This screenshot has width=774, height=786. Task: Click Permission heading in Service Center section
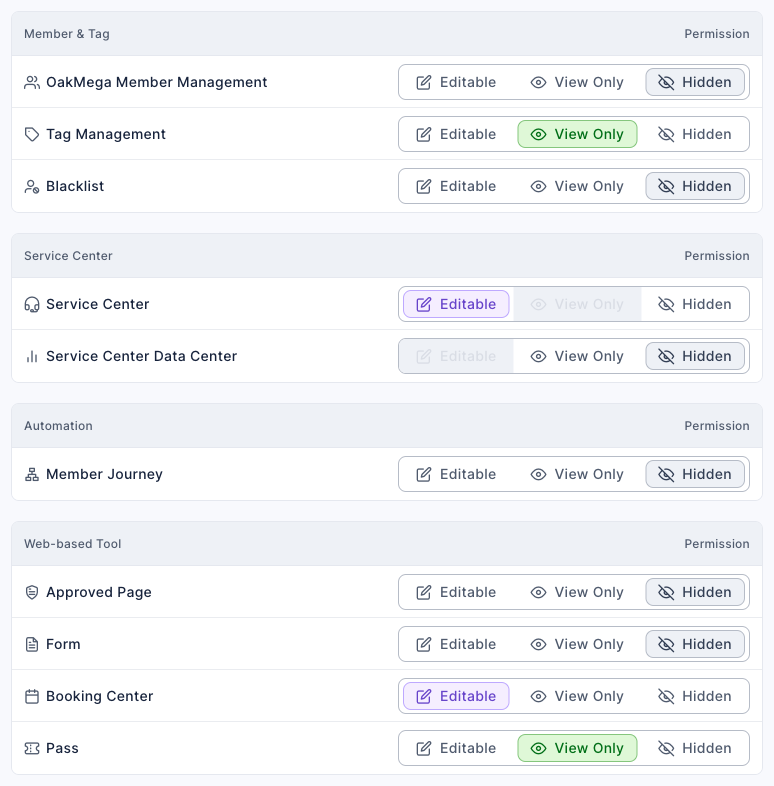pyautogui.click(x=717, y=256)
